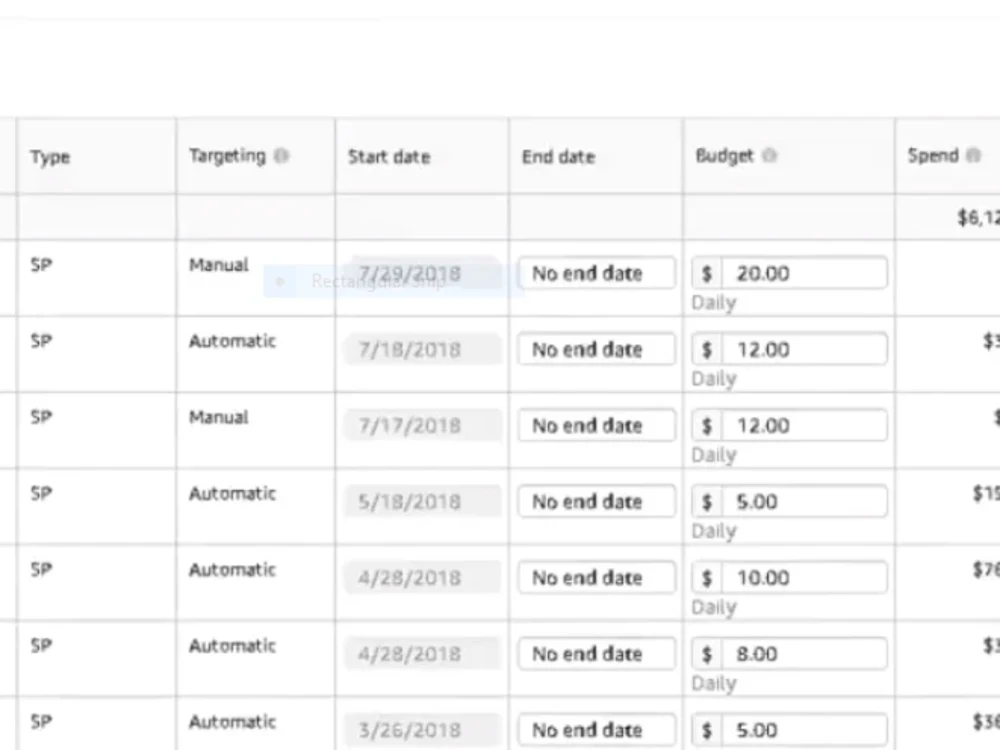Click the Spend column info icon
This screenshot has height=750, width=1000.
973,155
